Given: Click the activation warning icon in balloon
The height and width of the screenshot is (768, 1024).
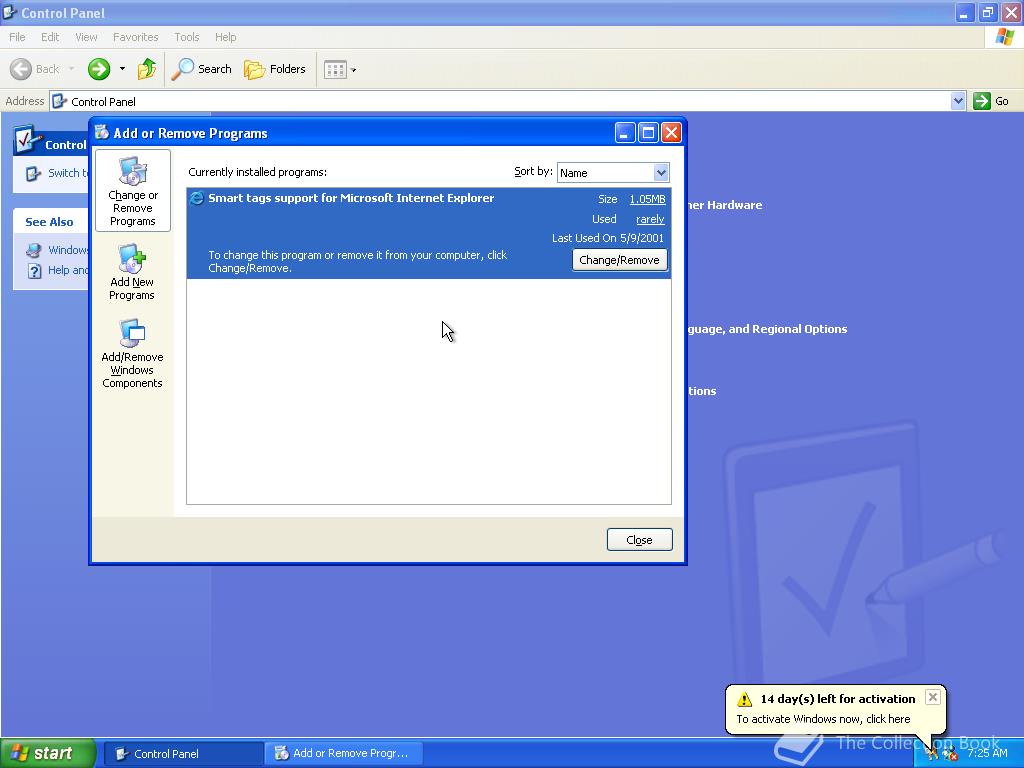Looking at the screenshot, I should click(744, 699).
